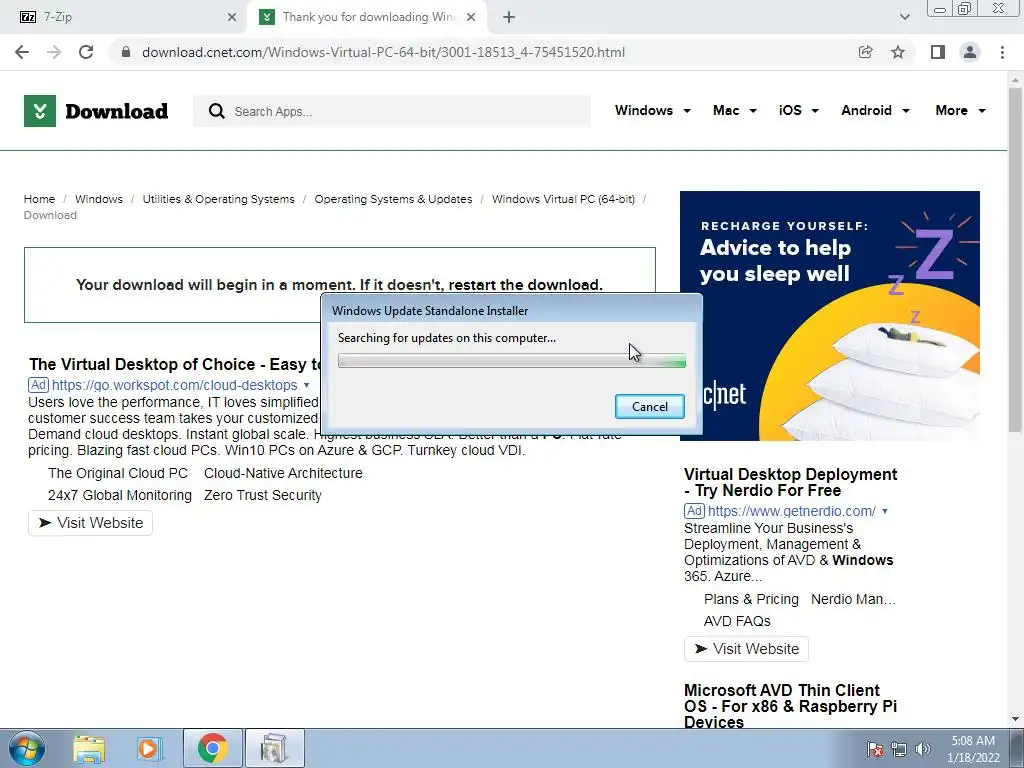The width and height of the screenshot is (1024, 768).
Task: Expand the Android menu
Action: [875, 110]
